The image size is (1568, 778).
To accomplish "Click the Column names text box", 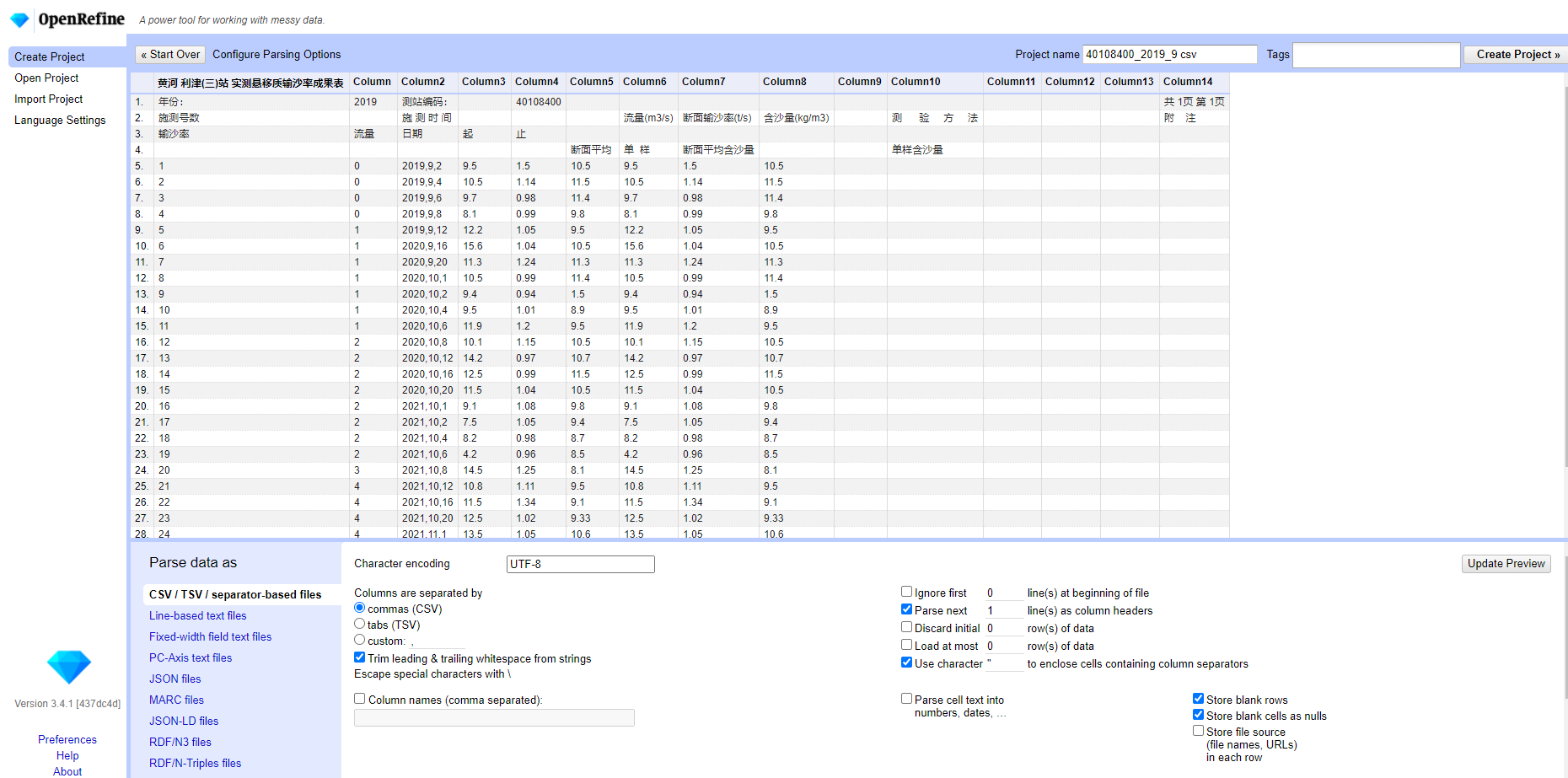I will (x=494, y=717).
